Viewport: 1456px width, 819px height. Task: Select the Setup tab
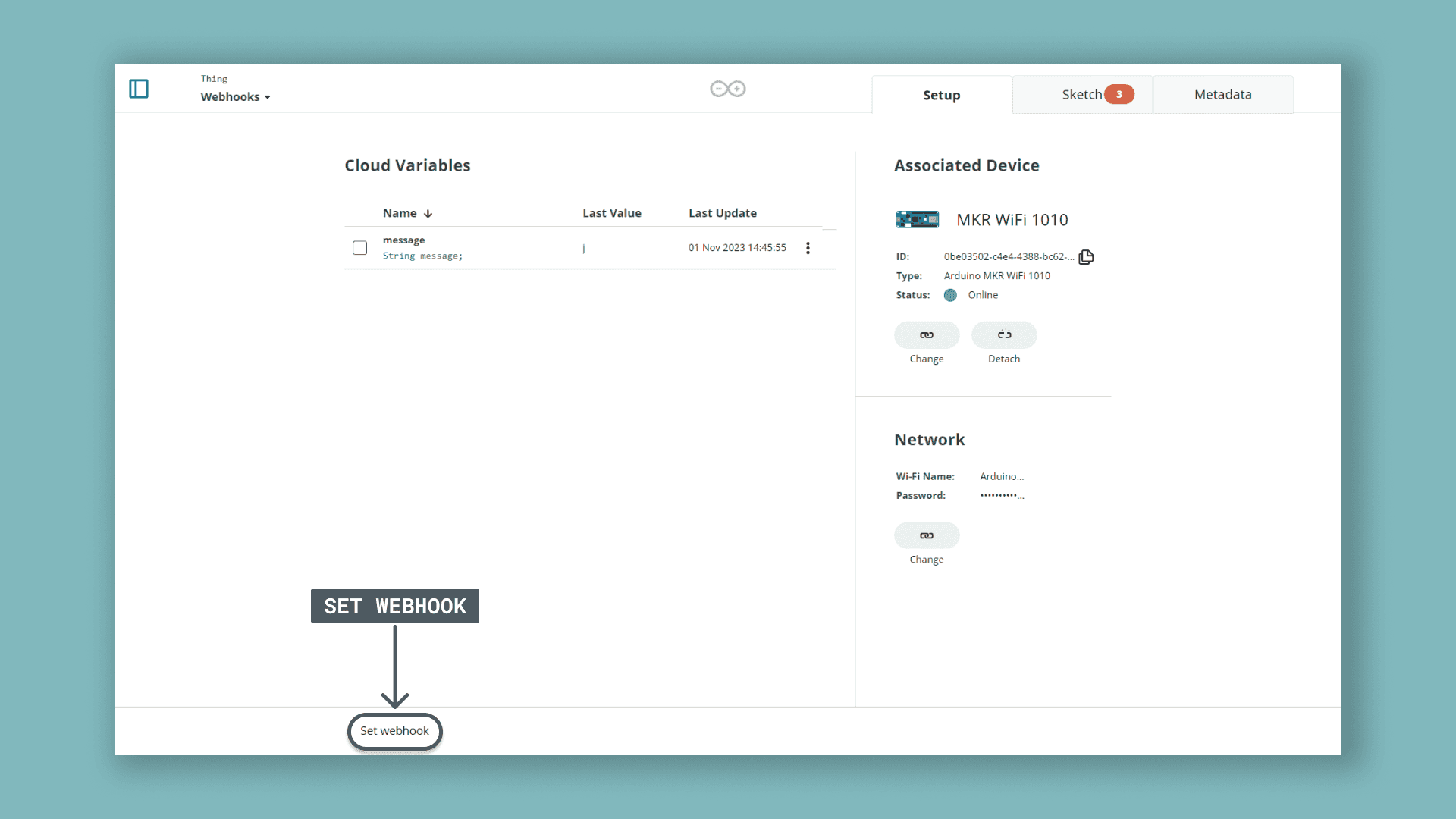pyautogui.click(x=941, y=96)
